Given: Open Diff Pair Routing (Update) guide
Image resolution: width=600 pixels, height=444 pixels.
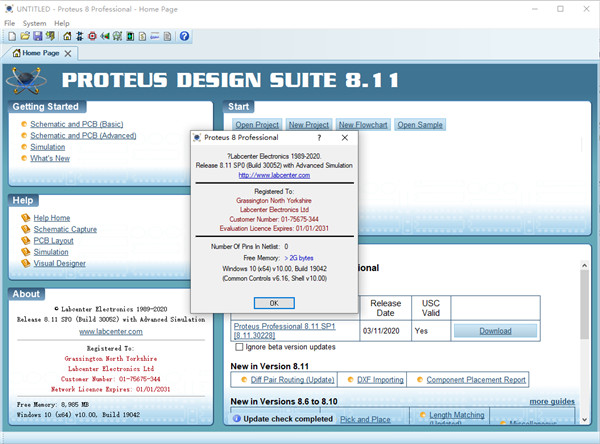Looking at the screenshot, I should (x=292, y=380).
